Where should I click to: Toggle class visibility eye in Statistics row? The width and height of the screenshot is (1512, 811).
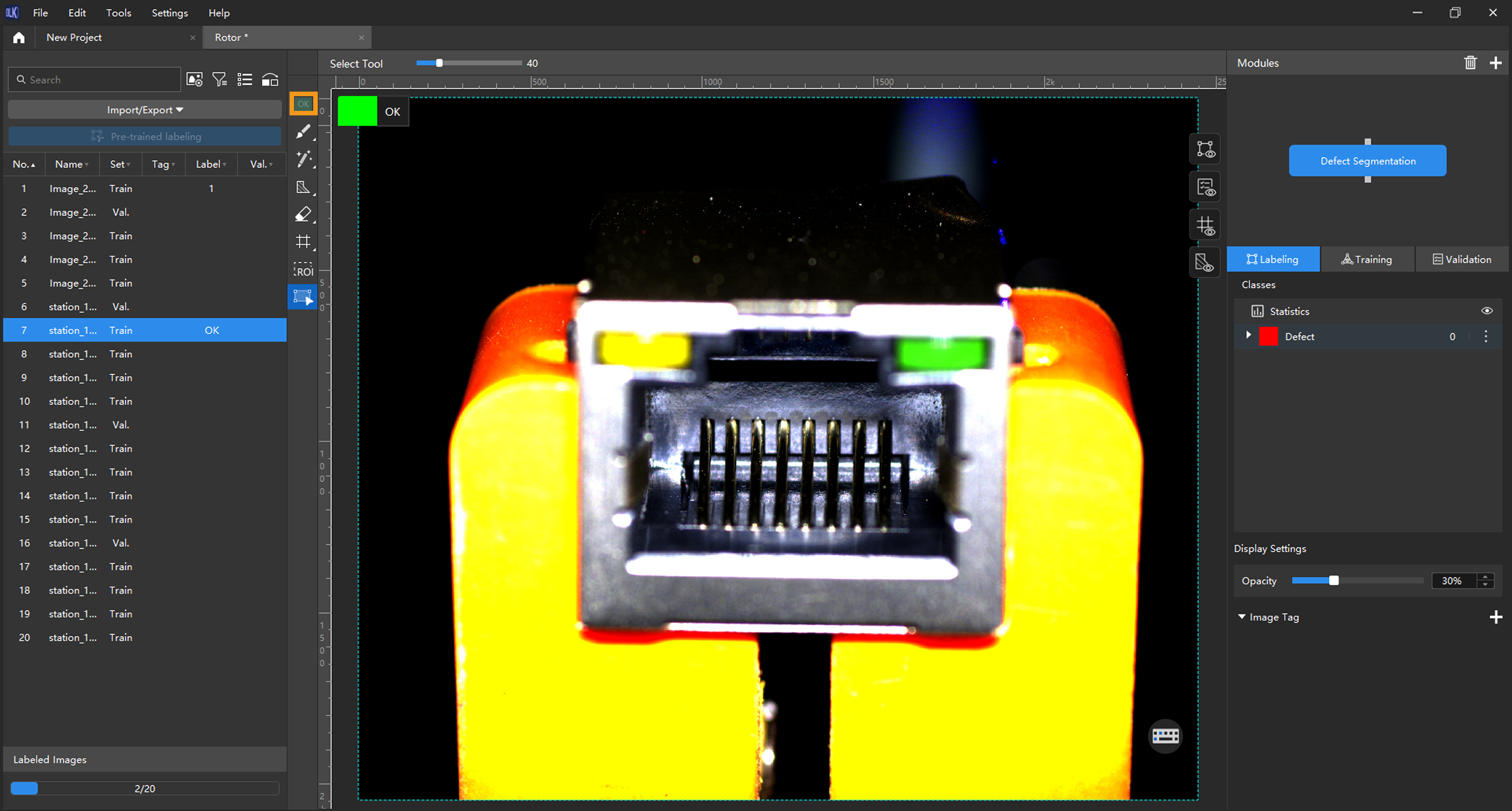pos(1486,310)
